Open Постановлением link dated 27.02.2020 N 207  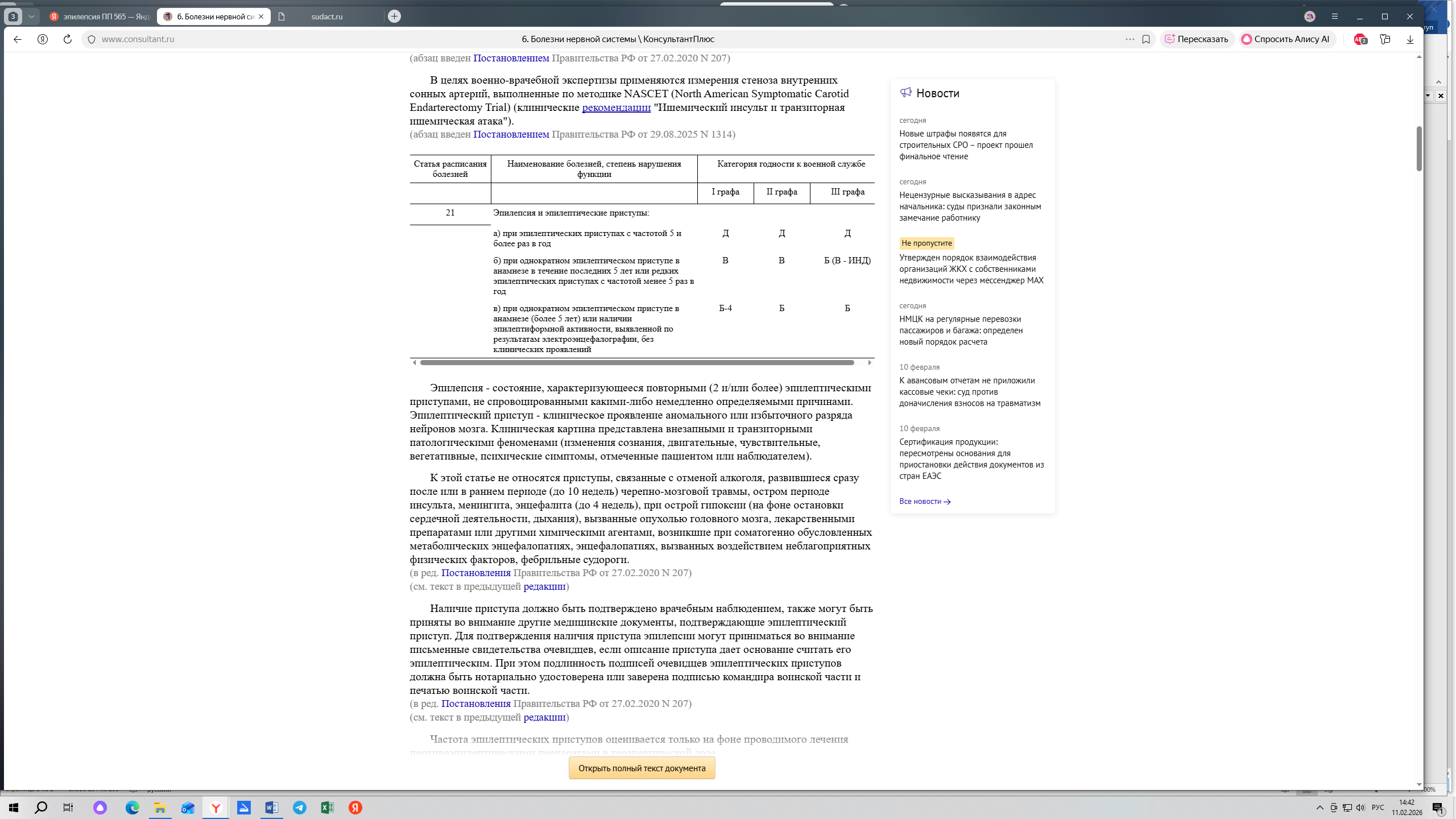[511, 58]
